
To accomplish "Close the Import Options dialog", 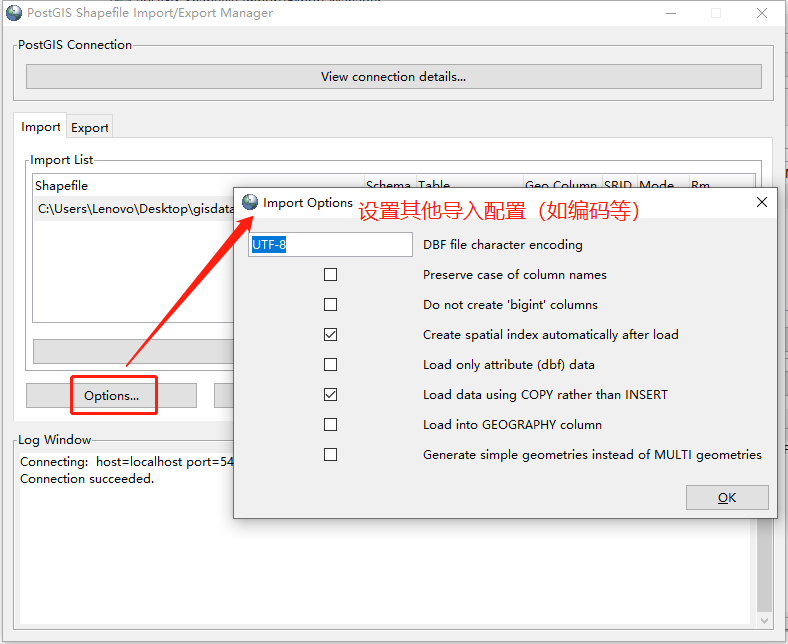I will coord(761,202).
